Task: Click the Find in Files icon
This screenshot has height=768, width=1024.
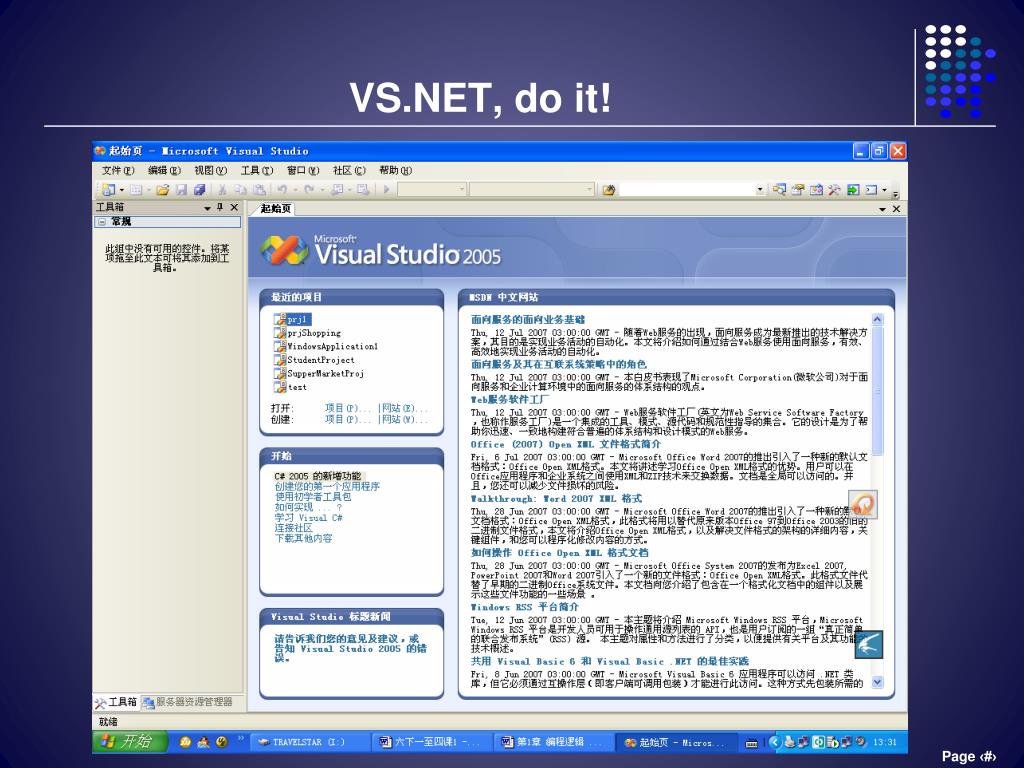Action: click(x=609, y=190)
